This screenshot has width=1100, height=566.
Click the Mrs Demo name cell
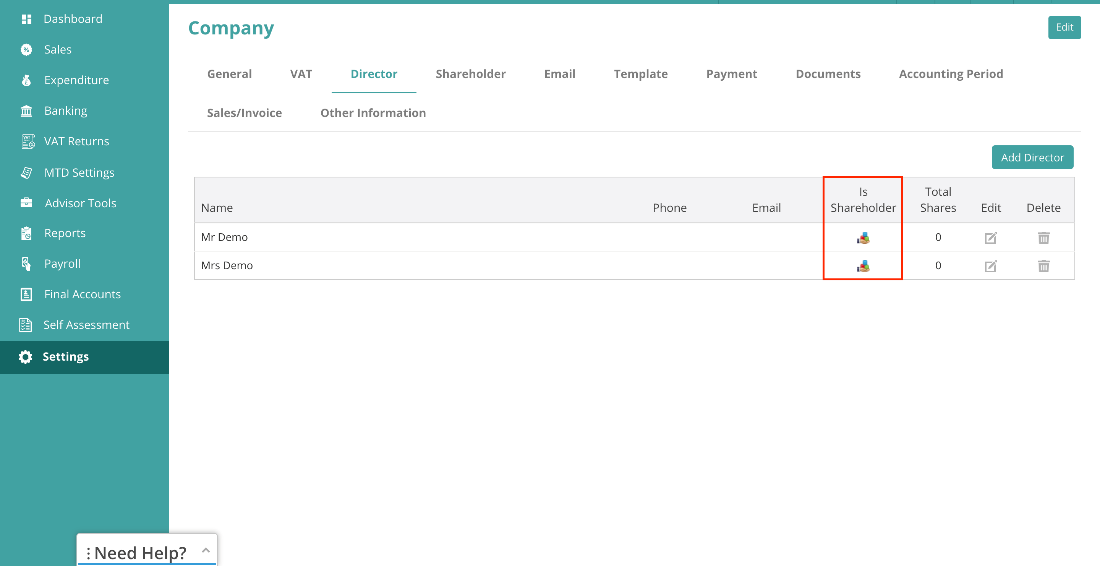click(x=227, y=265)
